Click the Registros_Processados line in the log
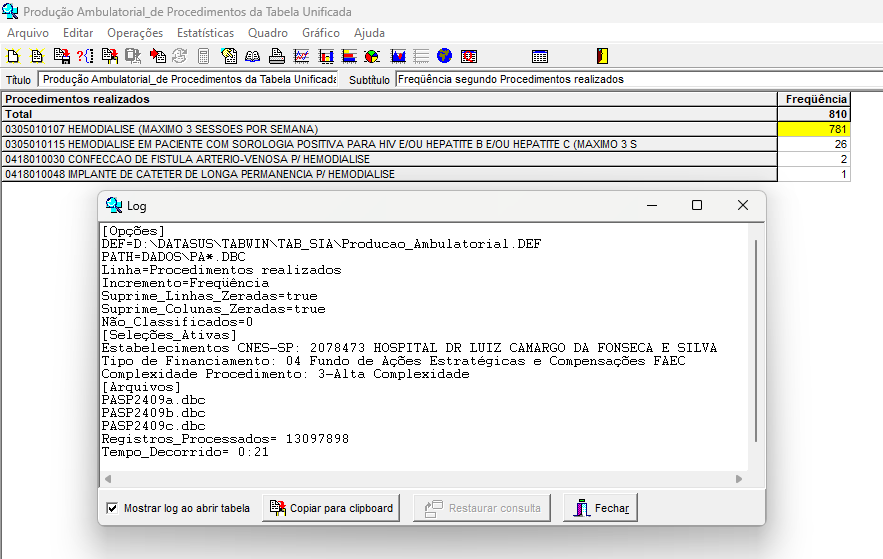 [x=225, y=439]
